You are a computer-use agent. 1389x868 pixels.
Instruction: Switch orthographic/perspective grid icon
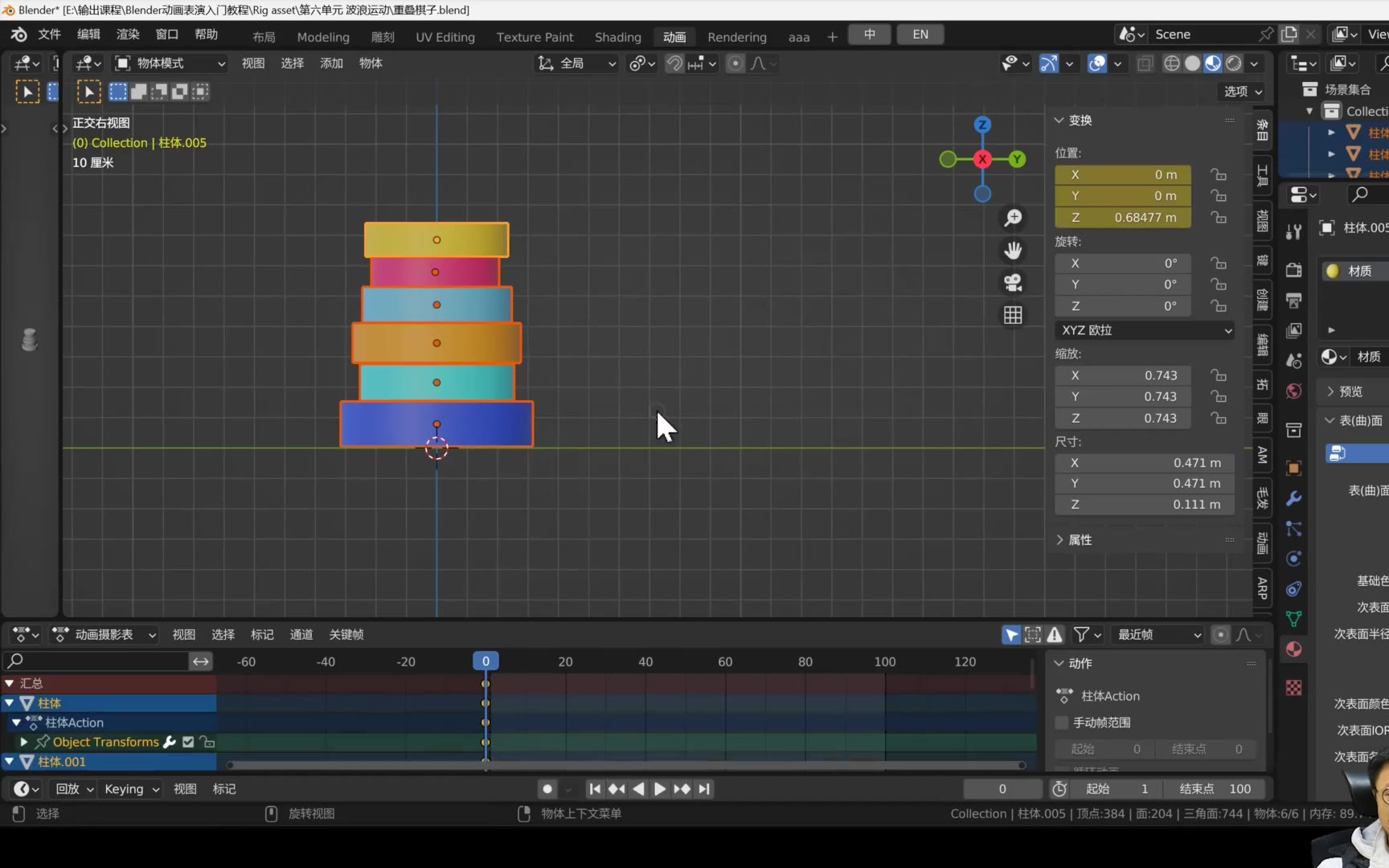tap(1013, 315)
